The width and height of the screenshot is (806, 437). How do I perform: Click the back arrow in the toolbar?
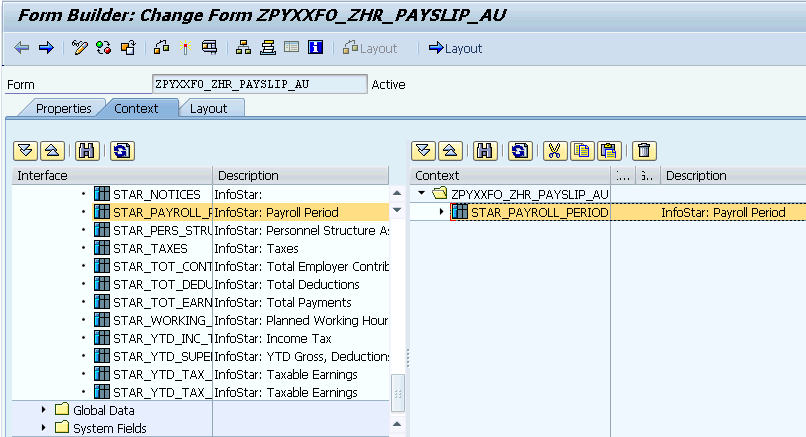21,48
